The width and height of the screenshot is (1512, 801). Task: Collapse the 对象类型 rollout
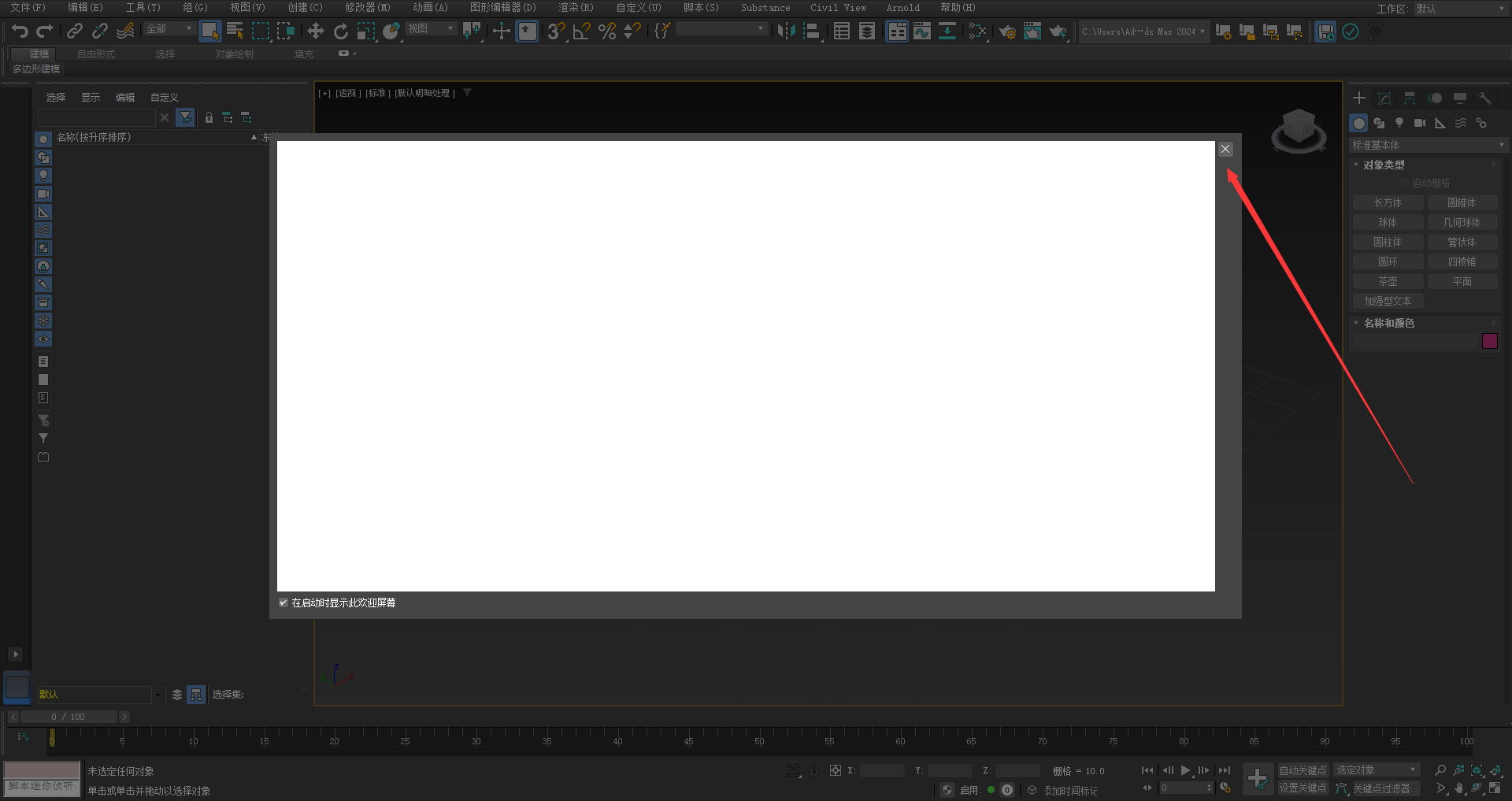(1384, 165)
